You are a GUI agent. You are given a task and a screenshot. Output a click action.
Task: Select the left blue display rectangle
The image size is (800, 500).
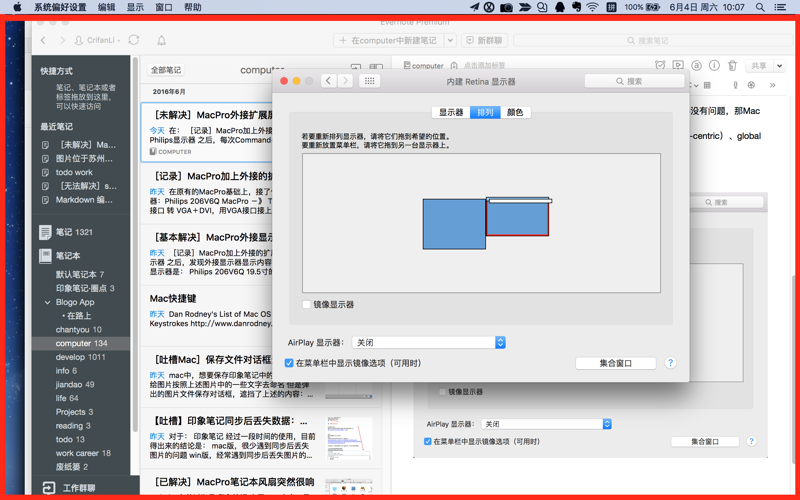click(x=454, y=224)
